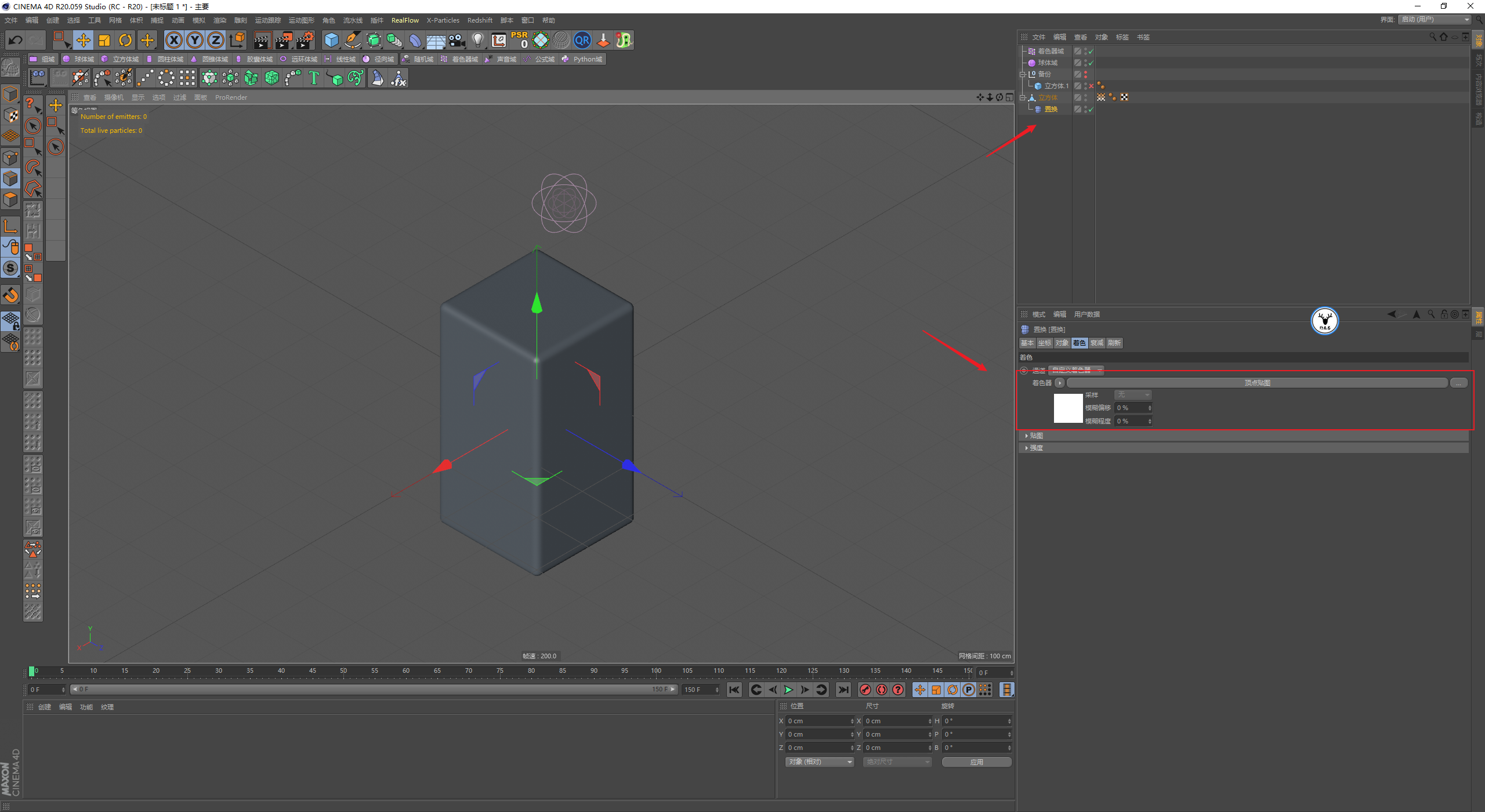Click the light bulb object icon
The width and height of the screenshot is (1485, 812).
[x=477, y=40]
